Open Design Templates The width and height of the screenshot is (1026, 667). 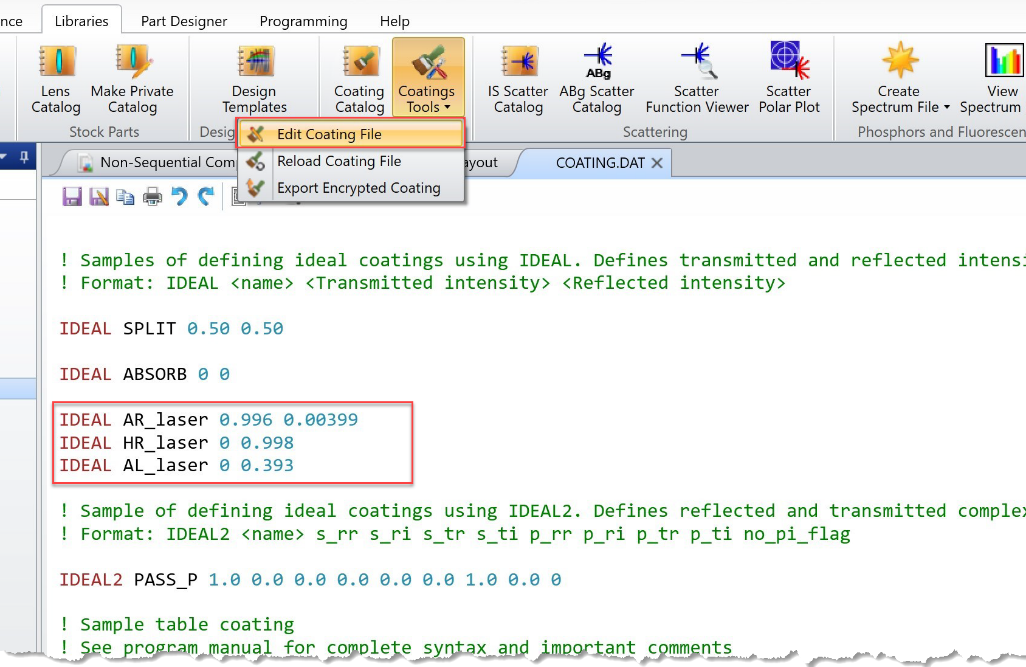254,79
